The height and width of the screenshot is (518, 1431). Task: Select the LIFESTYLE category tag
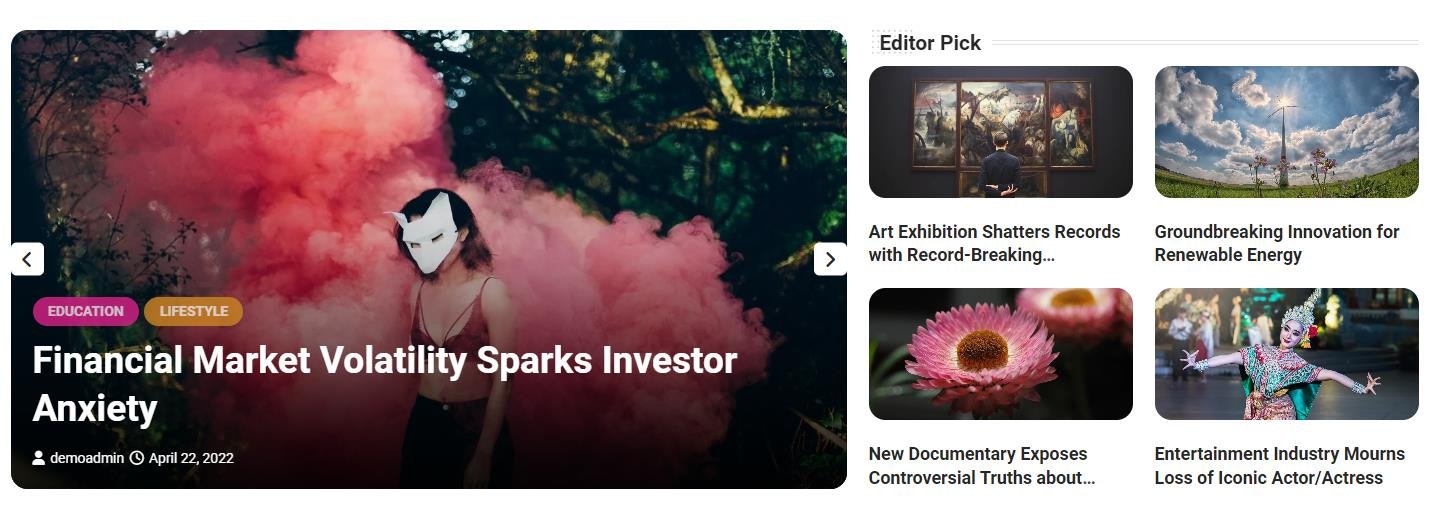194,311
